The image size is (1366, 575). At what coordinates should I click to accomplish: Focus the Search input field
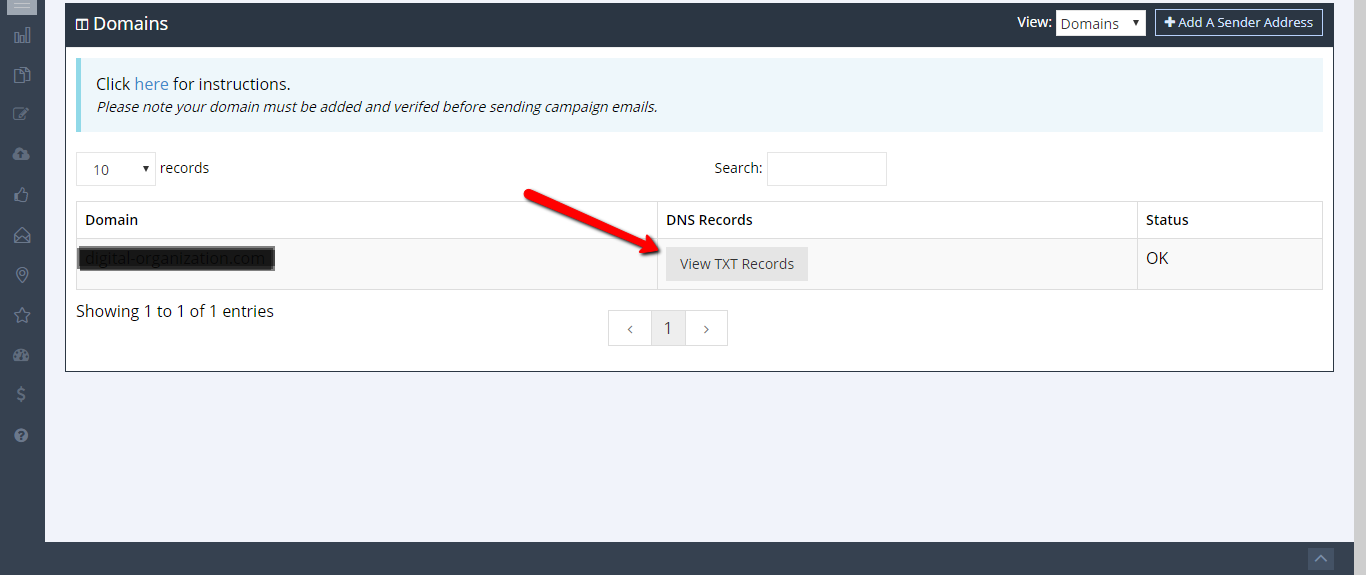click(x=826, y=169)
